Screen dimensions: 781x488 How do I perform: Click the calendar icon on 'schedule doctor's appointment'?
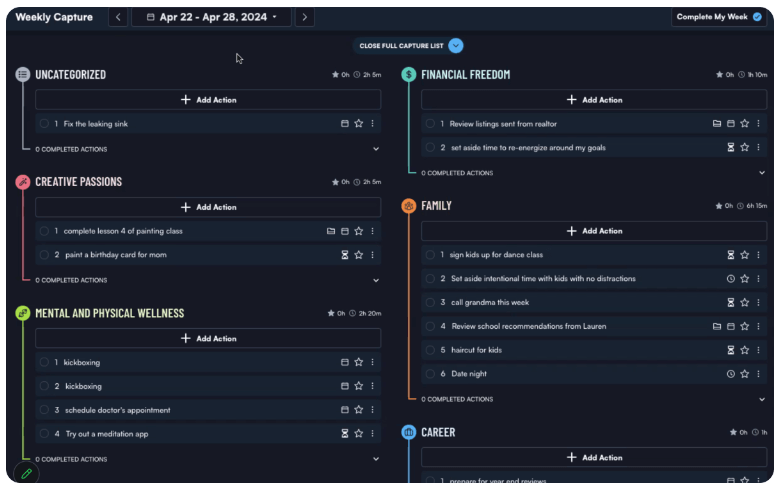pyautogui.click(x=345, y=410)
